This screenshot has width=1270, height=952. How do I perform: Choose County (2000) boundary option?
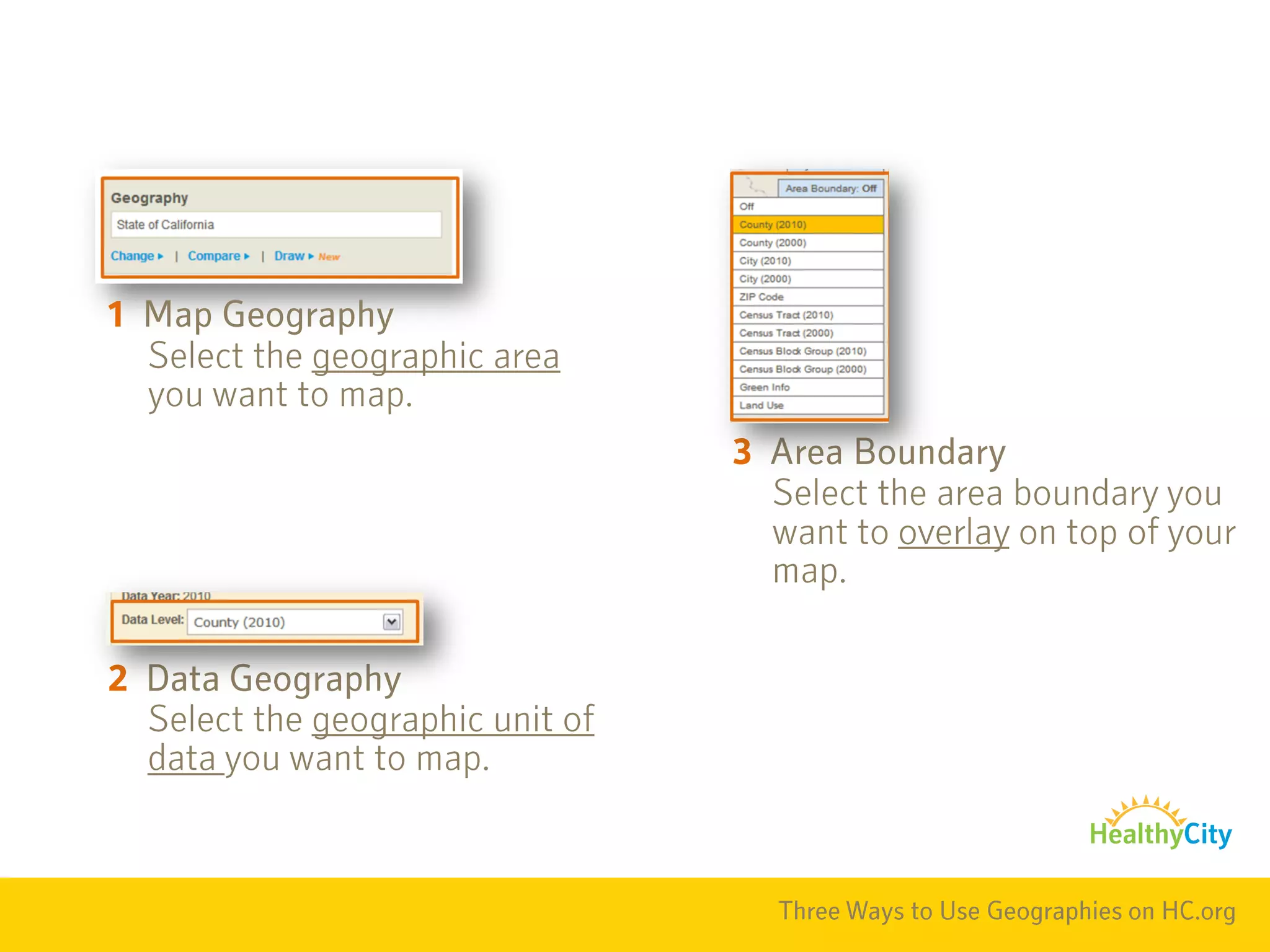pyautogui.click(x=807, y=242)
